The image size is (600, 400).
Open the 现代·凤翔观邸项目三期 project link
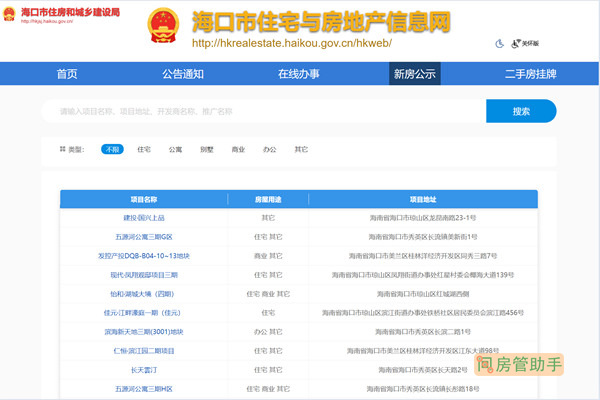[144, 275]
